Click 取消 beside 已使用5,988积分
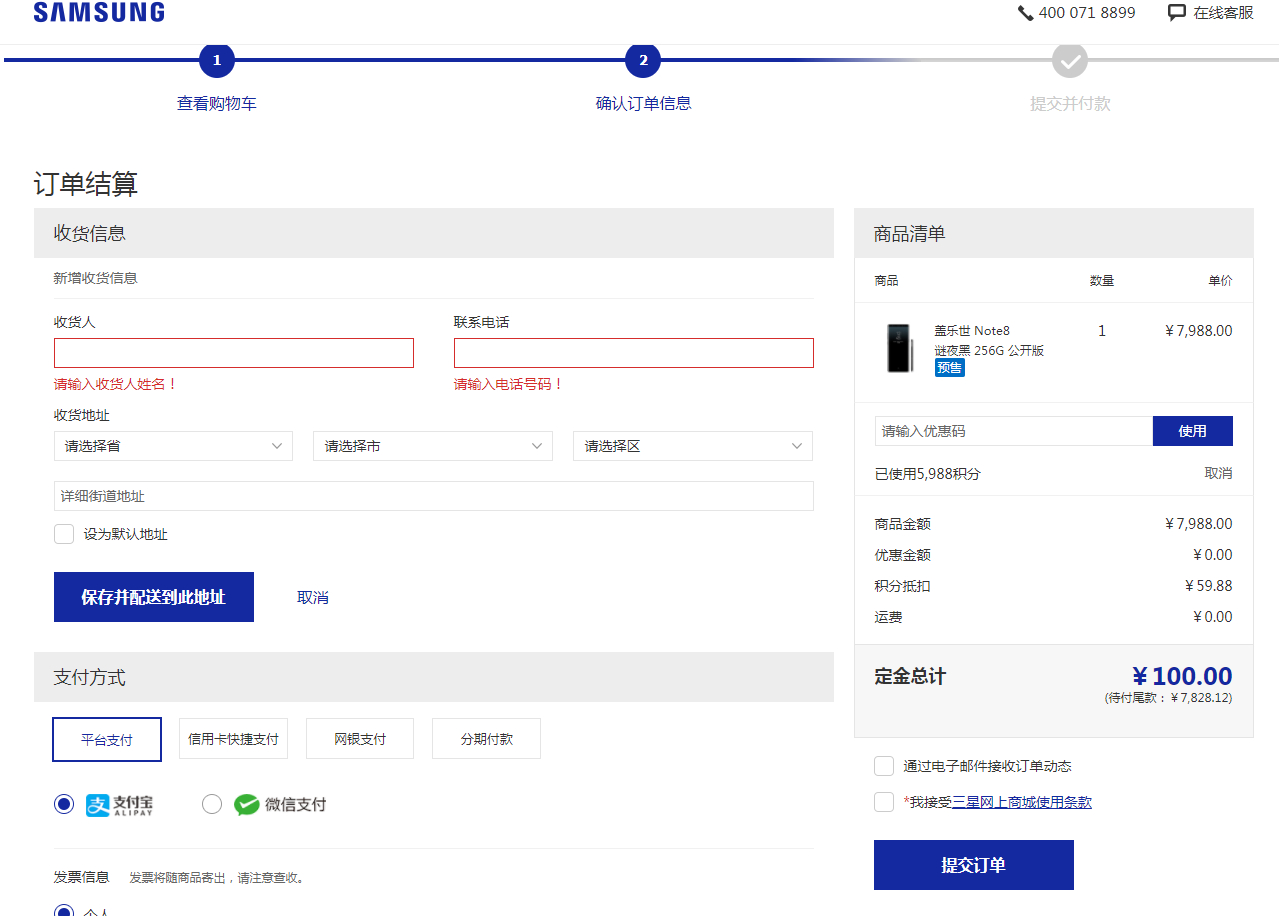 click(x=1218, y=473)
